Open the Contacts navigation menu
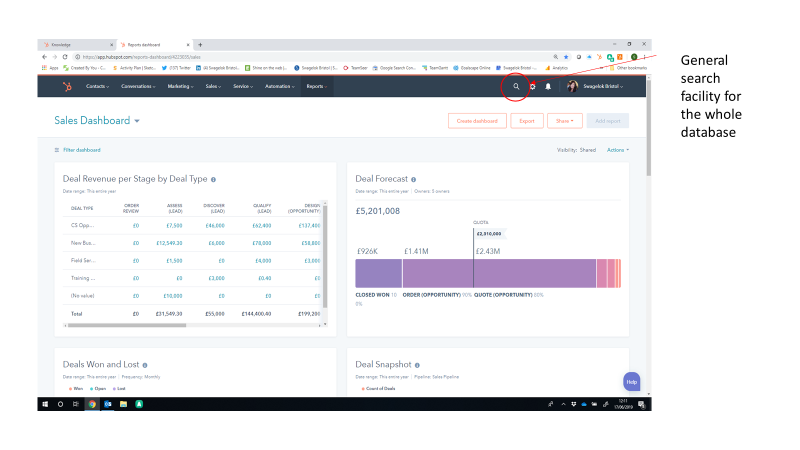Screen dimensions: 800x450 (97, 87)
